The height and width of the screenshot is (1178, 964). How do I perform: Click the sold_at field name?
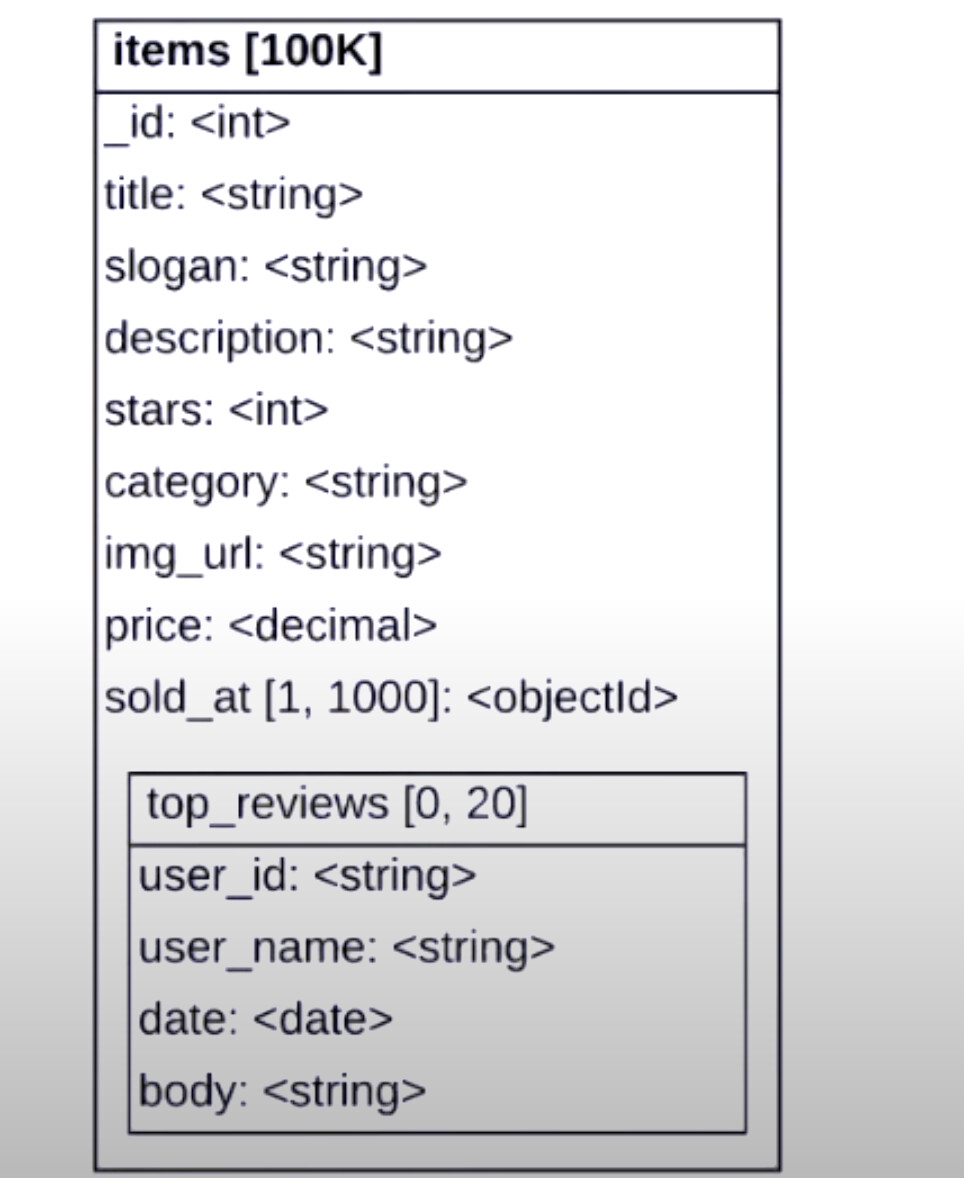pyautogui.click(x=176, y=698)
